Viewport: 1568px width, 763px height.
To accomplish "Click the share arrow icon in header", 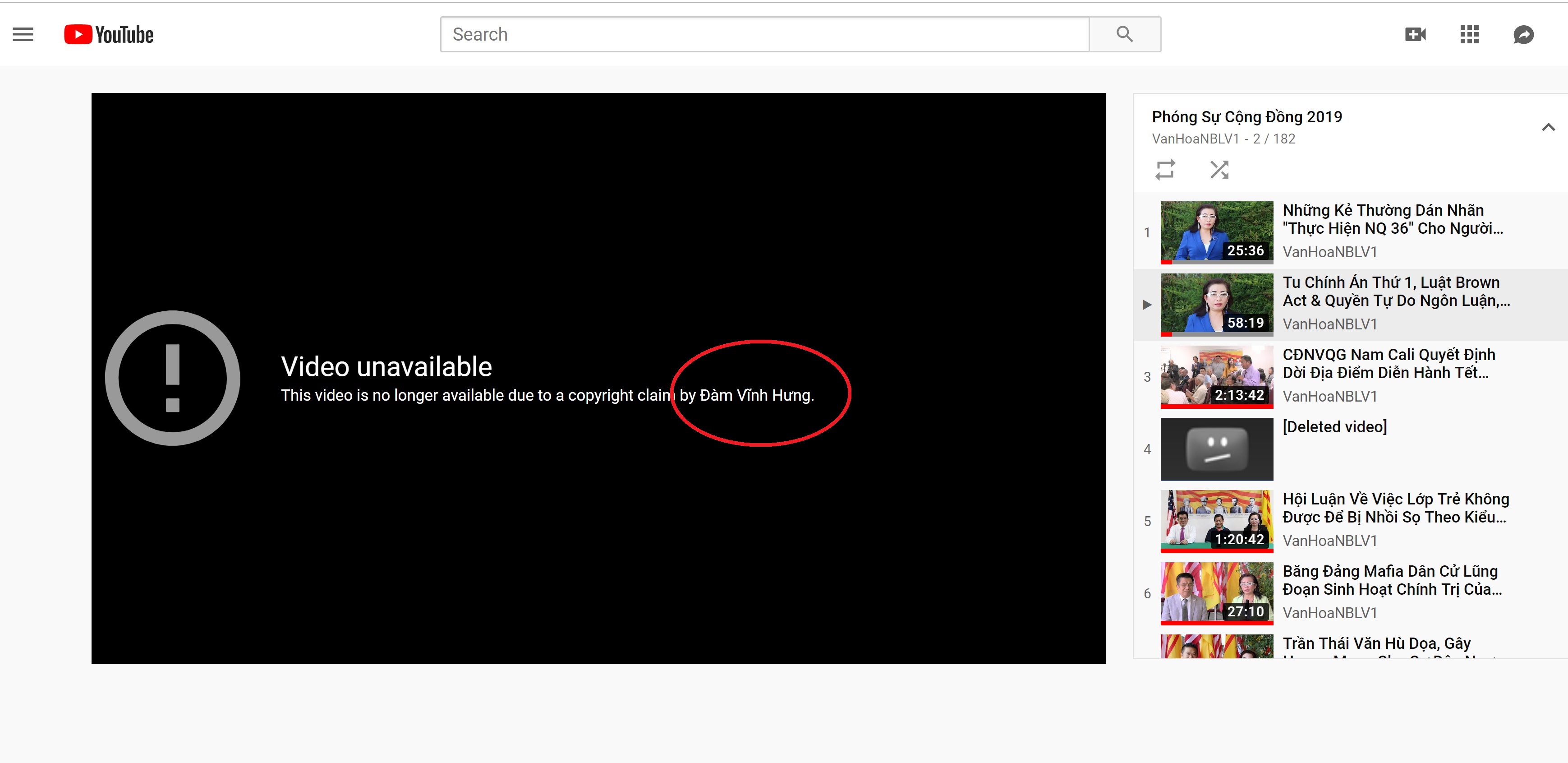I will (x=1523, y=35).
